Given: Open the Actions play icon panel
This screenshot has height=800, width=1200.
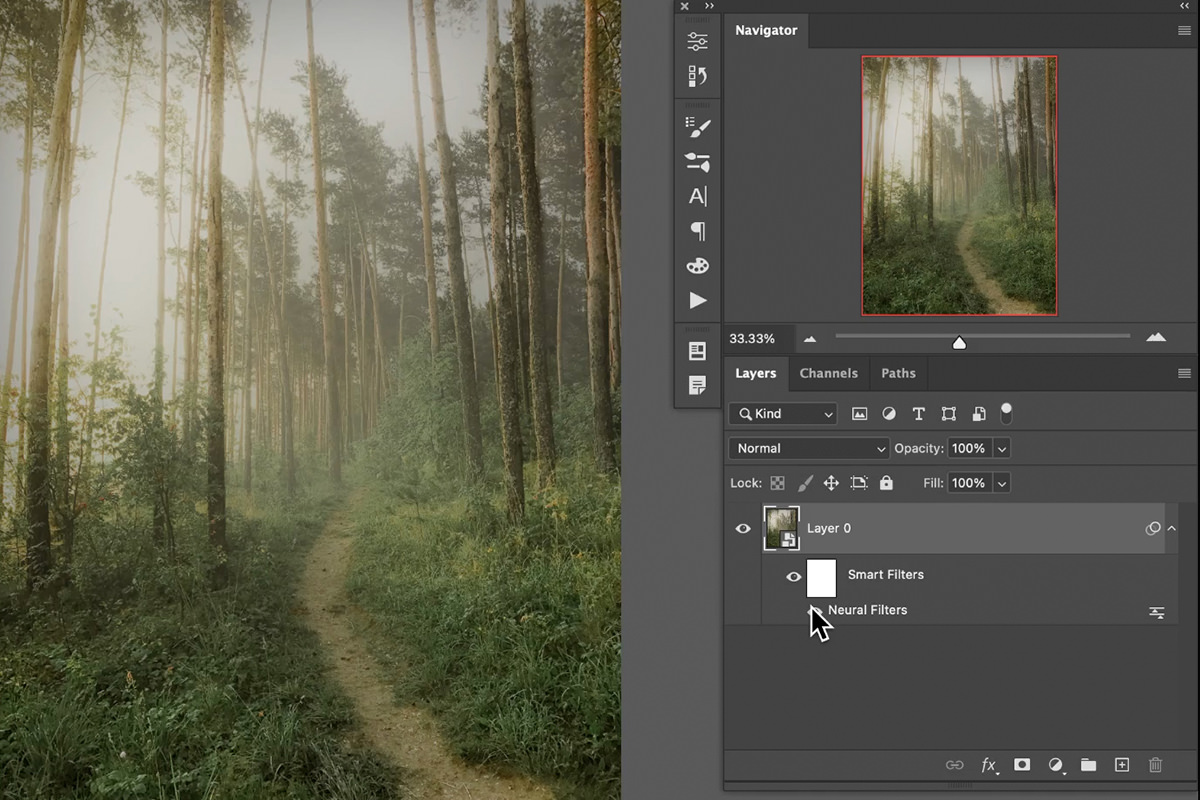Looking at the screenshot, I should click(x=698, y=301).
